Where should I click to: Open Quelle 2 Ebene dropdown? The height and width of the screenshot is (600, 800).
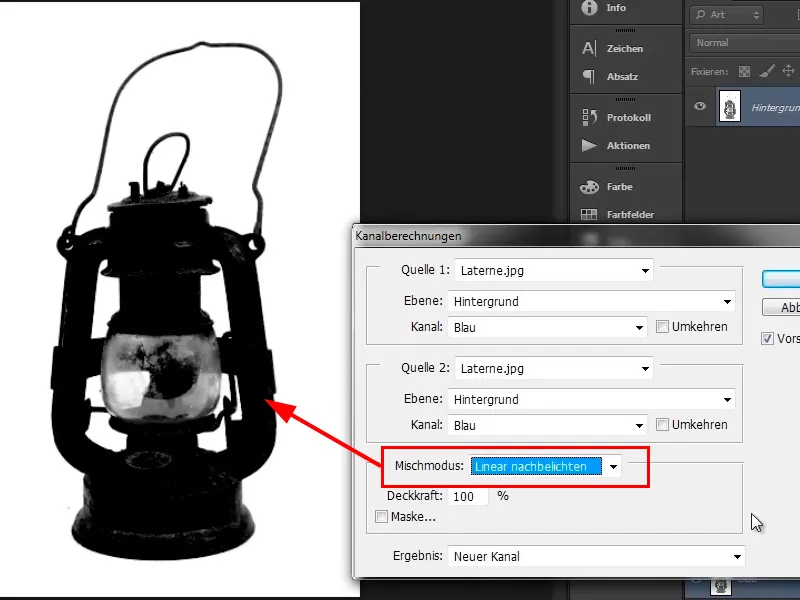(591, 399)
